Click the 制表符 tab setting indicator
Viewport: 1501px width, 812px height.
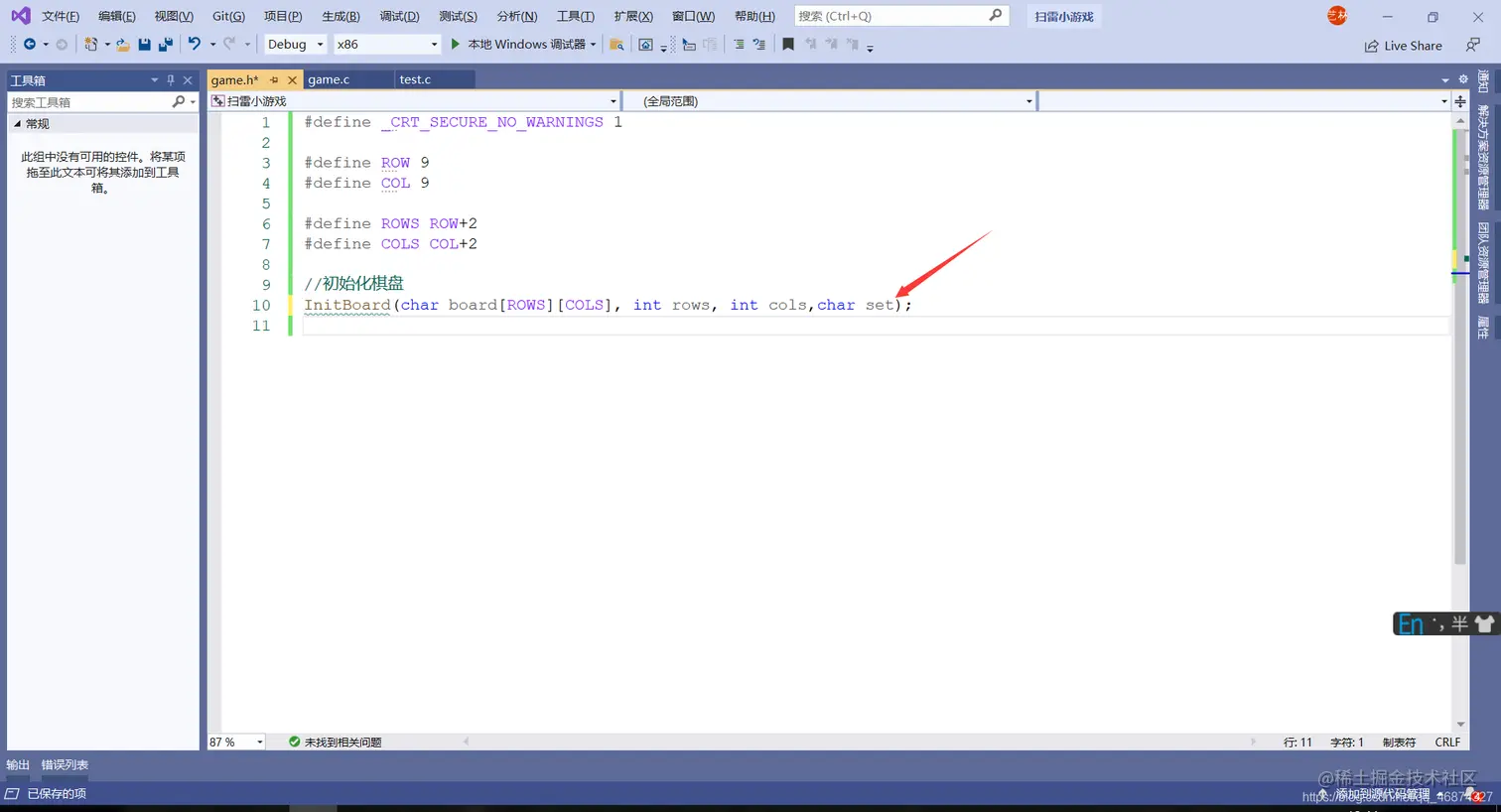[1399, 742]
